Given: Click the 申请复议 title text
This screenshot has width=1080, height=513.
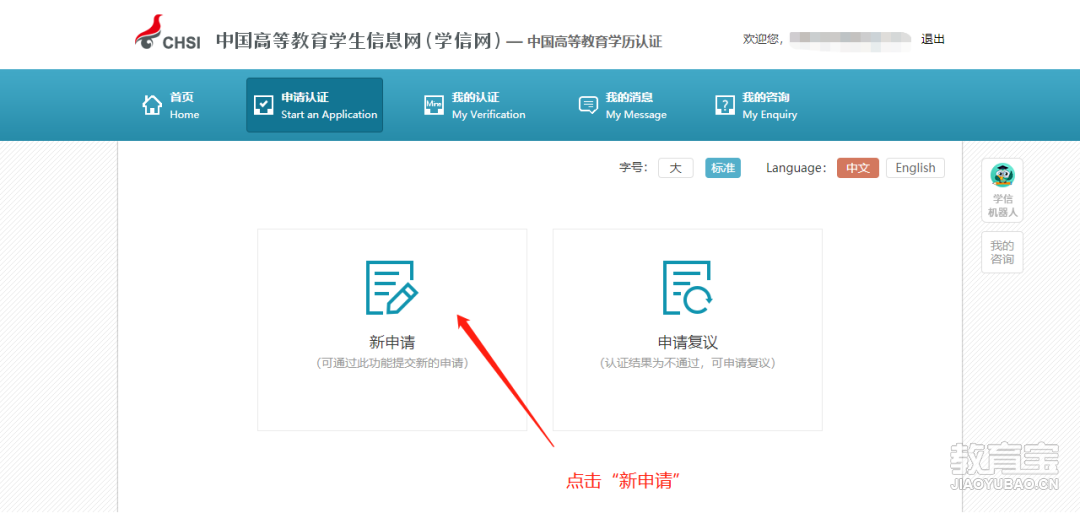Looking at the screenshot, I should [687, 343].
